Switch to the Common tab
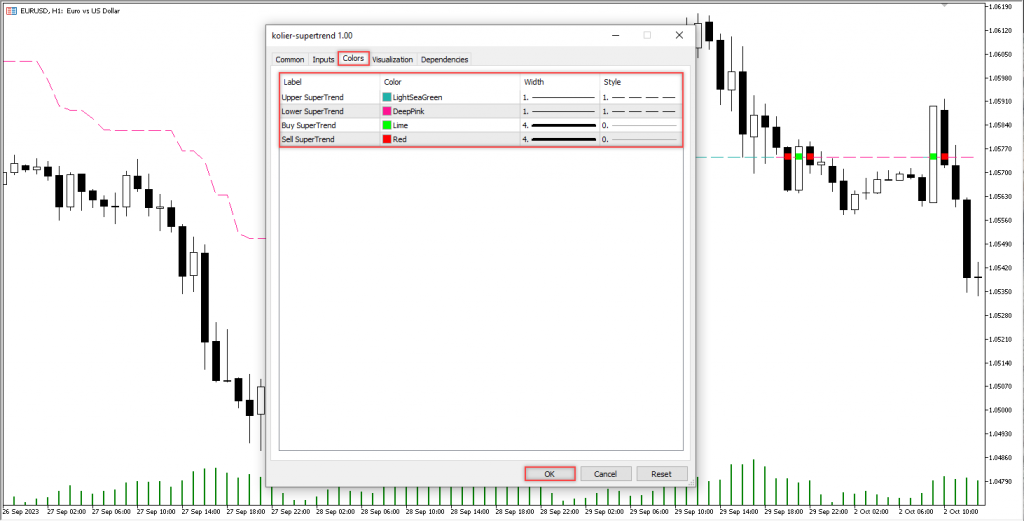Screen dimensions: 1024x521 289,59
